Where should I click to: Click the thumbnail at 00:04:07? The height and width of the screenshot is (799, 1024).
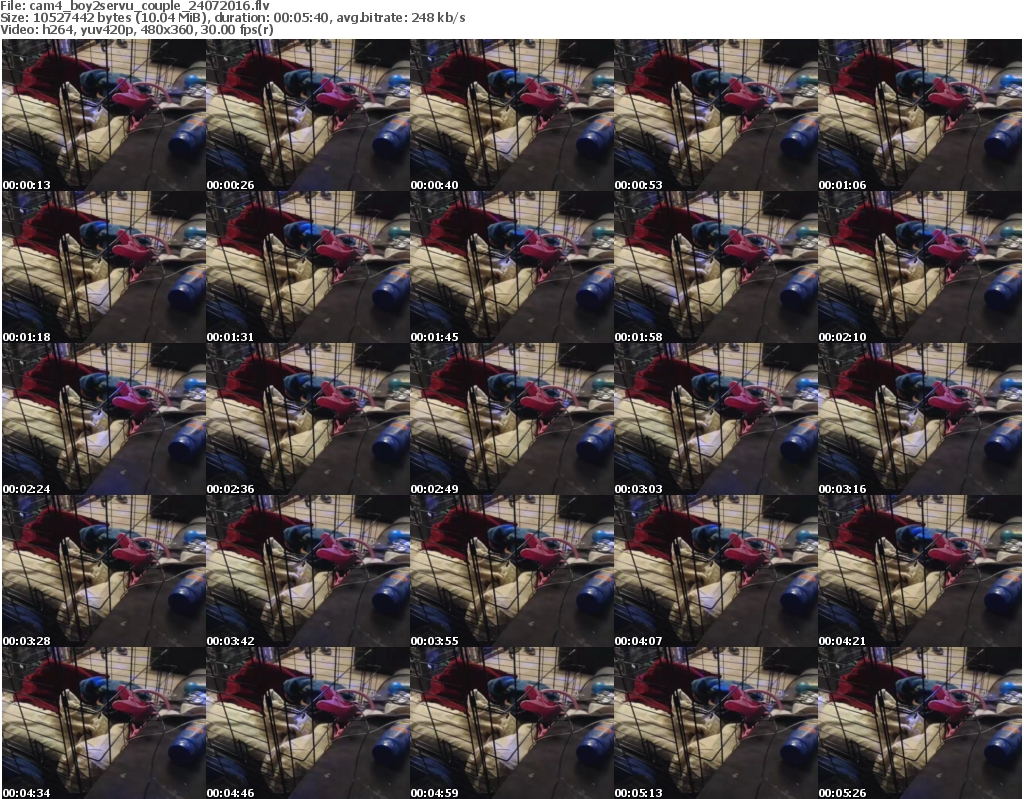pyautogui.click(x=716, y=571)
